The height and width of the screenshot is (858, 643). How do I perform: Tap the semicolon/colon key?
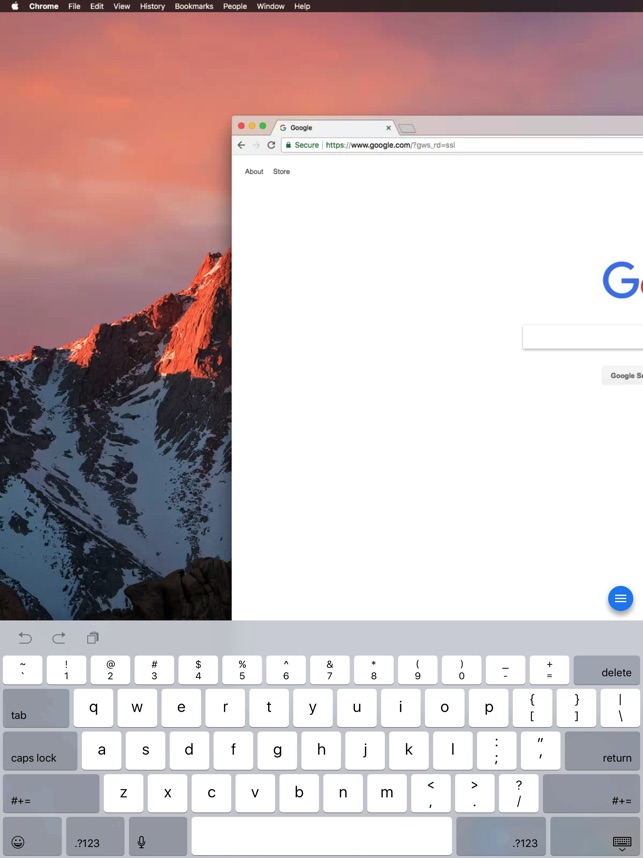pyautogui.click(x=496, y=750)
